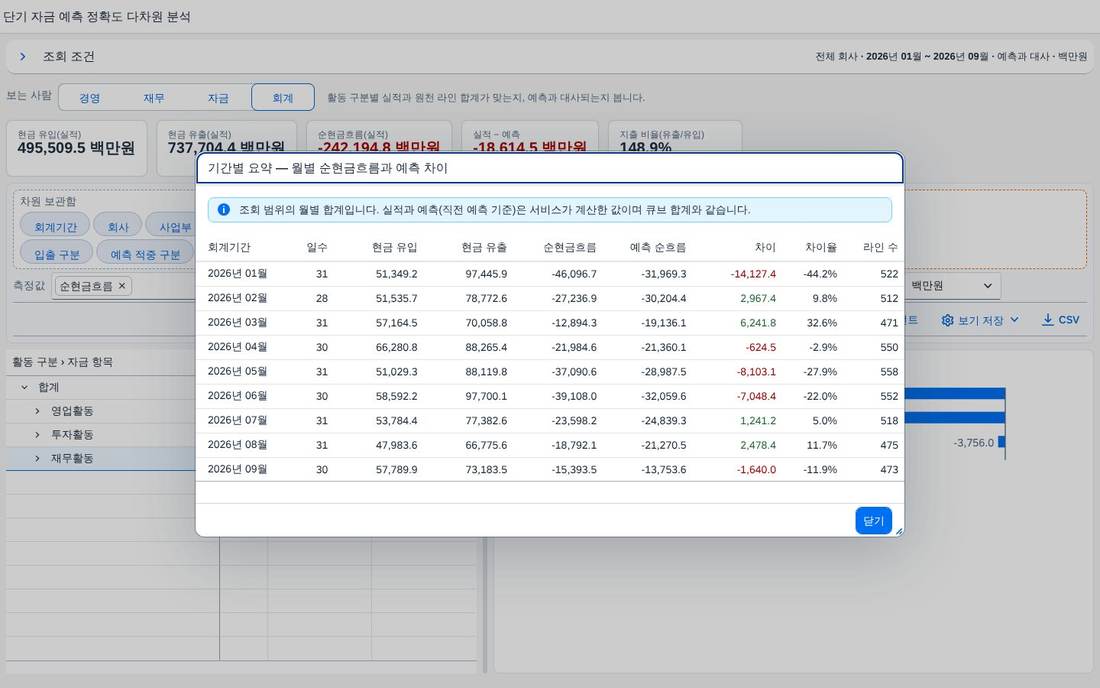Click the 현금 유입 column header
Screen dimensions: 1100x688
pyautogui.click(x=394, y=248)
